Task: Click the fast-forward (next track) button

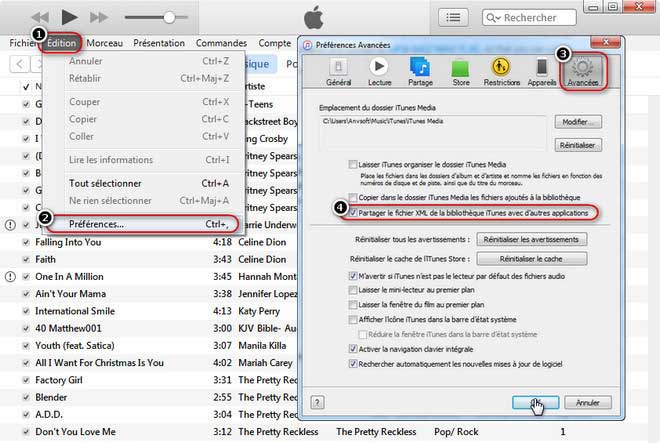Action: point(99,17)
